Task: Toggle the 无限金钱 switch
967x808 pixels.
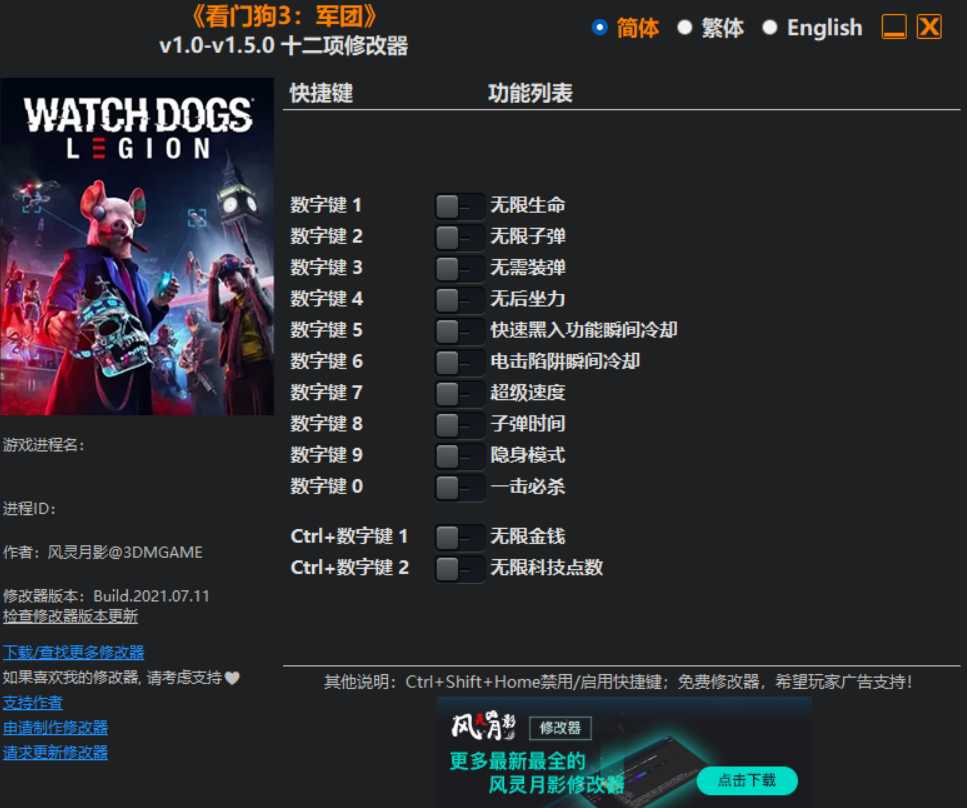Action: pyautogui.click(x=459, y=537)
